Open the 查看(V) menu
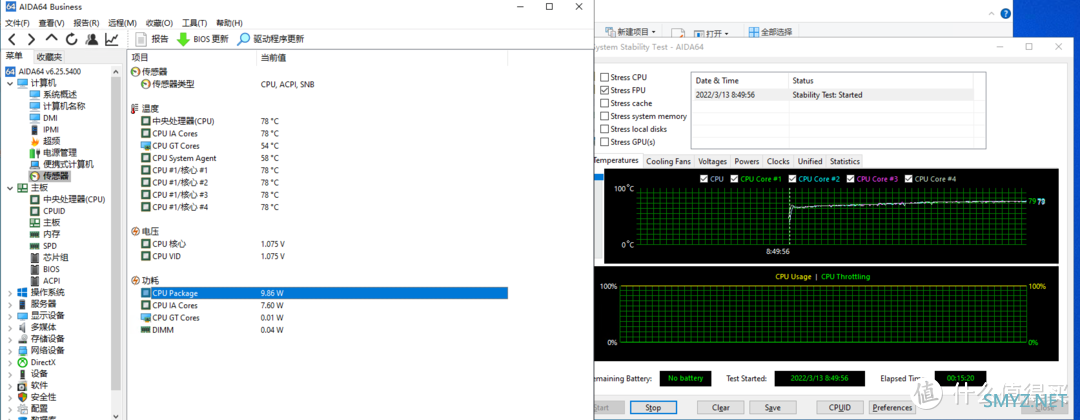Screen dimensions: 1080x420 (x=52, y=23)
